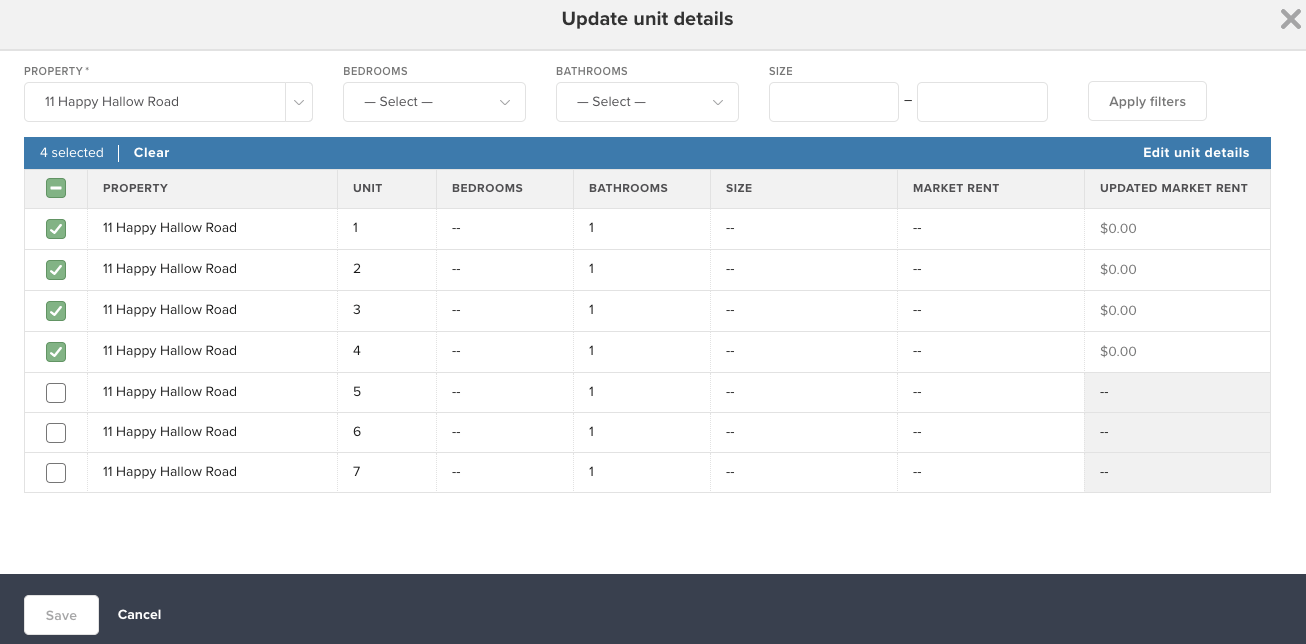Viewport: 1306px width, 644px height.
Task: Check the checkbox for unit 7
Action: [x=56, y=472]
